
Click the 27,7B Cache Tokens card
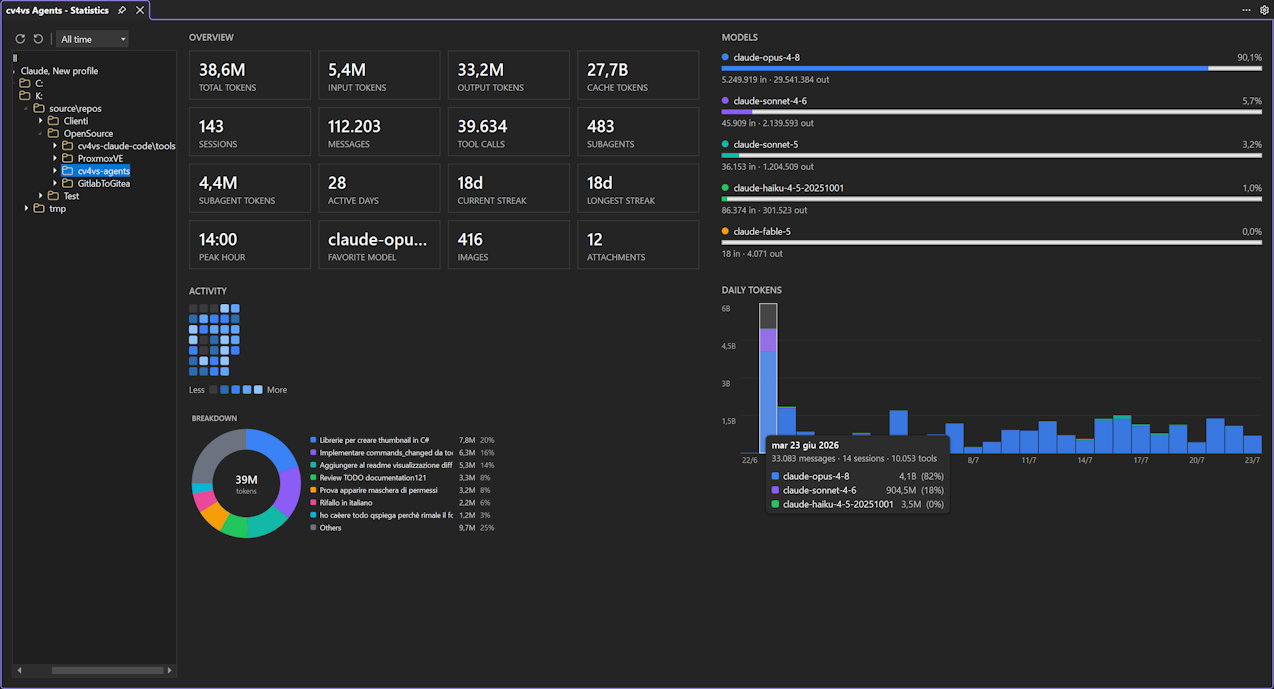tap(638, 75)
